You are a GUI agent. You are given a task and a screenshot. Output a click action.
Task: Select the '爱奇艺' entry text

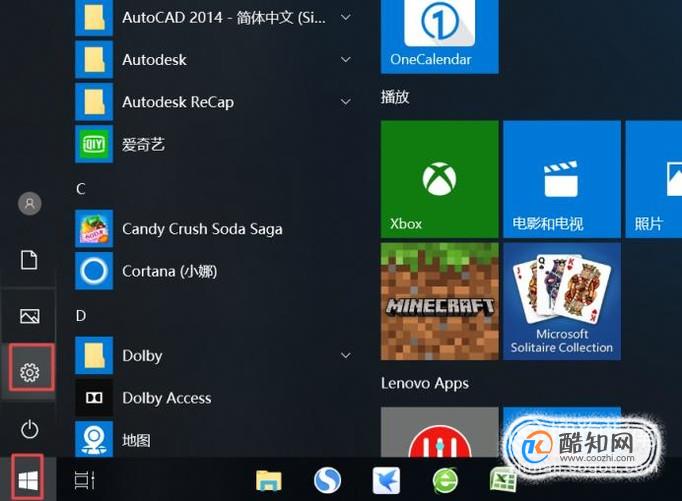(144, 144)
